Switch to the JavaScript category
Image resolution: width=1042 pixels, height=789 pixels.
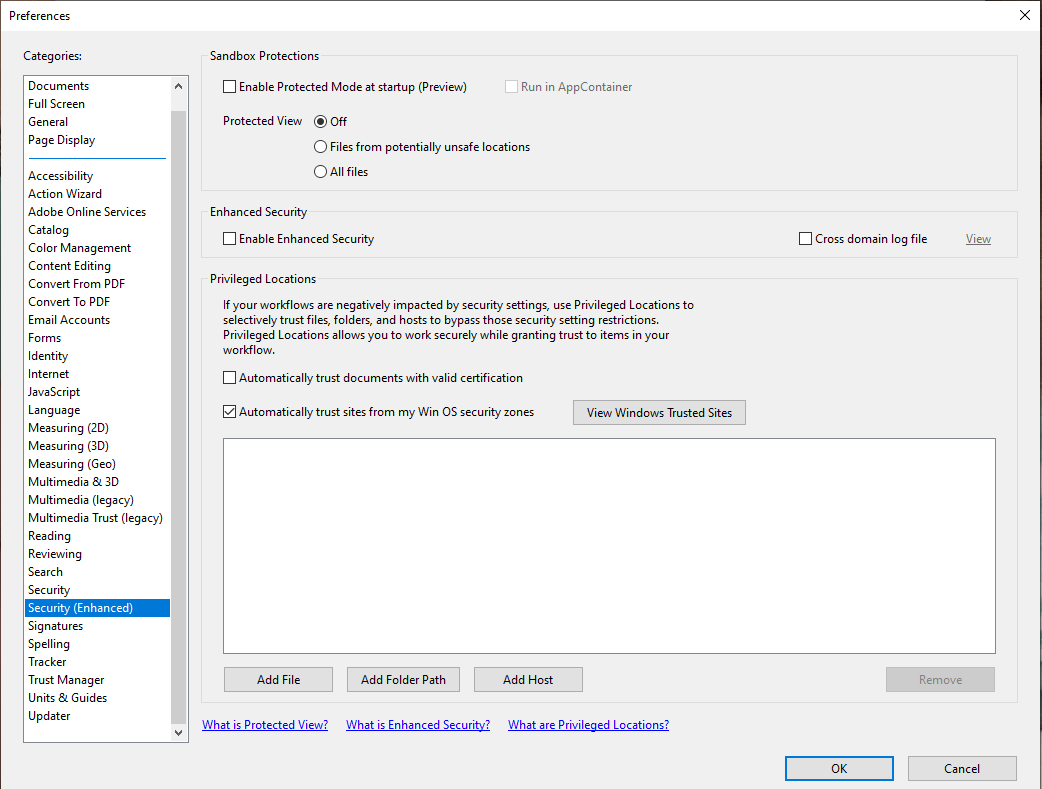click(54, 391)
